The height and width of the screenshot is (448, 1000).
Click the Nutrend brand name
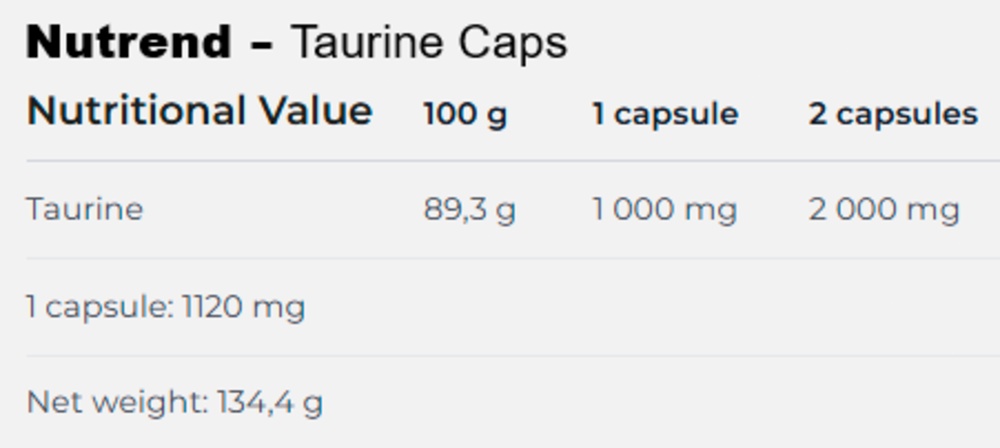pyautogui.click(x=128, y=43)
